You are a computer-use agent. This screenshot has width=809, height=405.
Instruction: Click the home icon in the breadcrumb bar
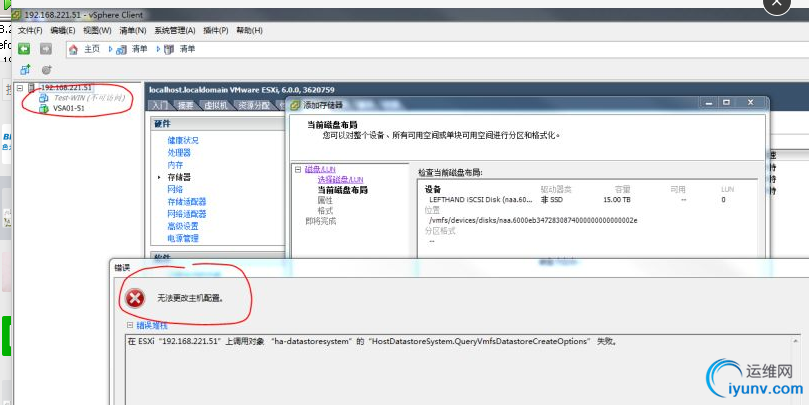(x=73, y=50)
